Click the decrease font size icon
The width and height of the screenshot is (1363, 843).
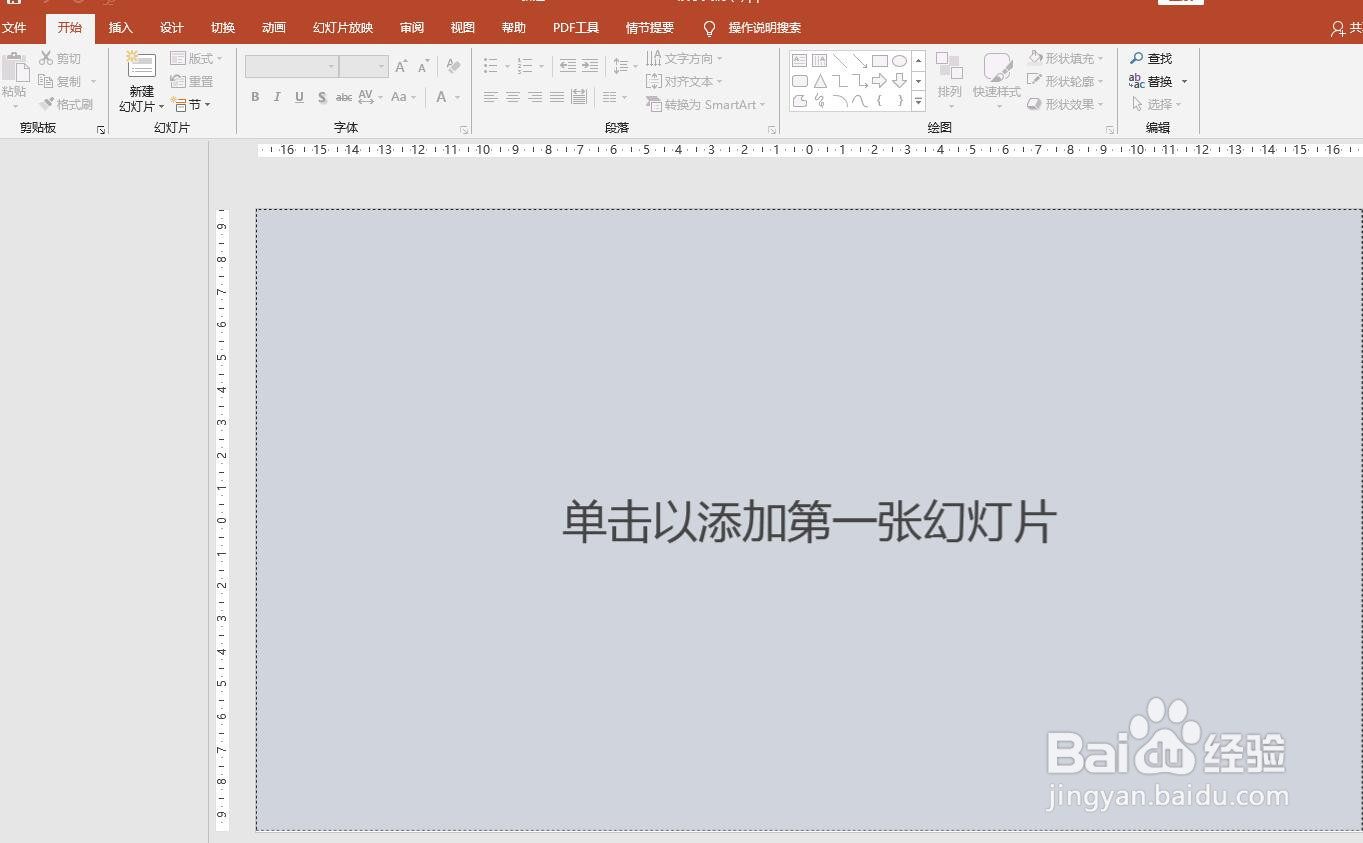click(423, 66)
